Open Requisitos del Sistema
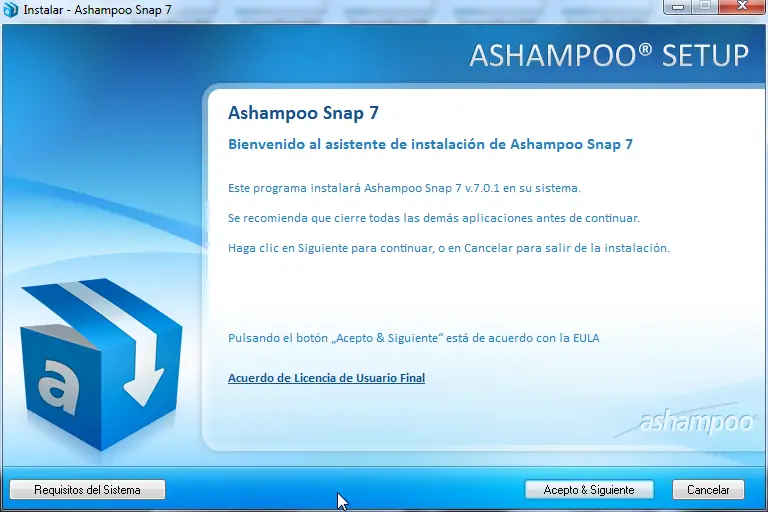The width and height of the screenshot is (768, 512). click(87, 489)
